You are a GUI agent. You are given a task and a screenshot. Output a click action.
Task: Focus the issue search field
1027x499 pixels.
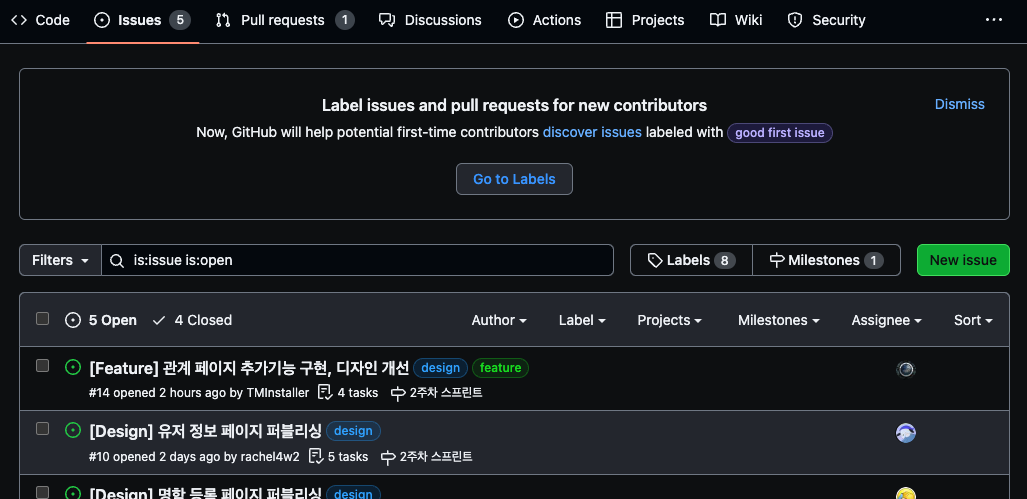point(358,260)
